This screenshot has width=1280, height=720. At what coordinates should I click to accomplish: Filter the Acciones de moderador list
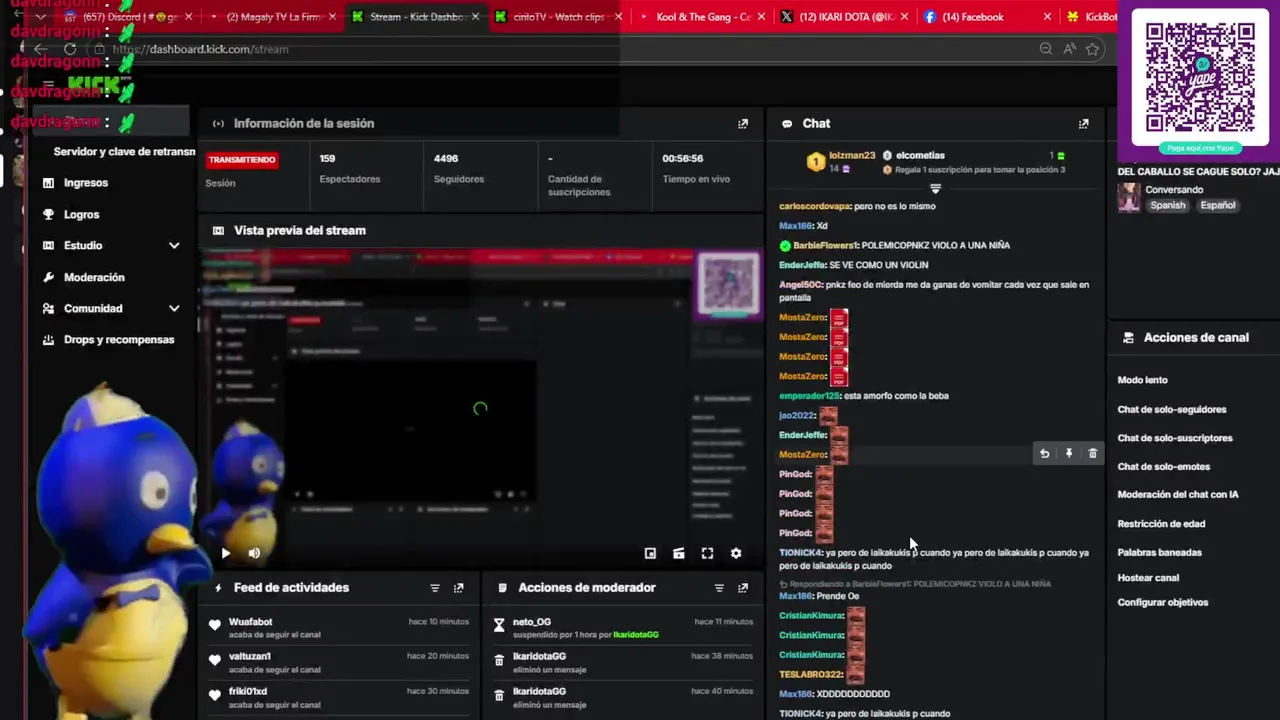pos(719,588)
